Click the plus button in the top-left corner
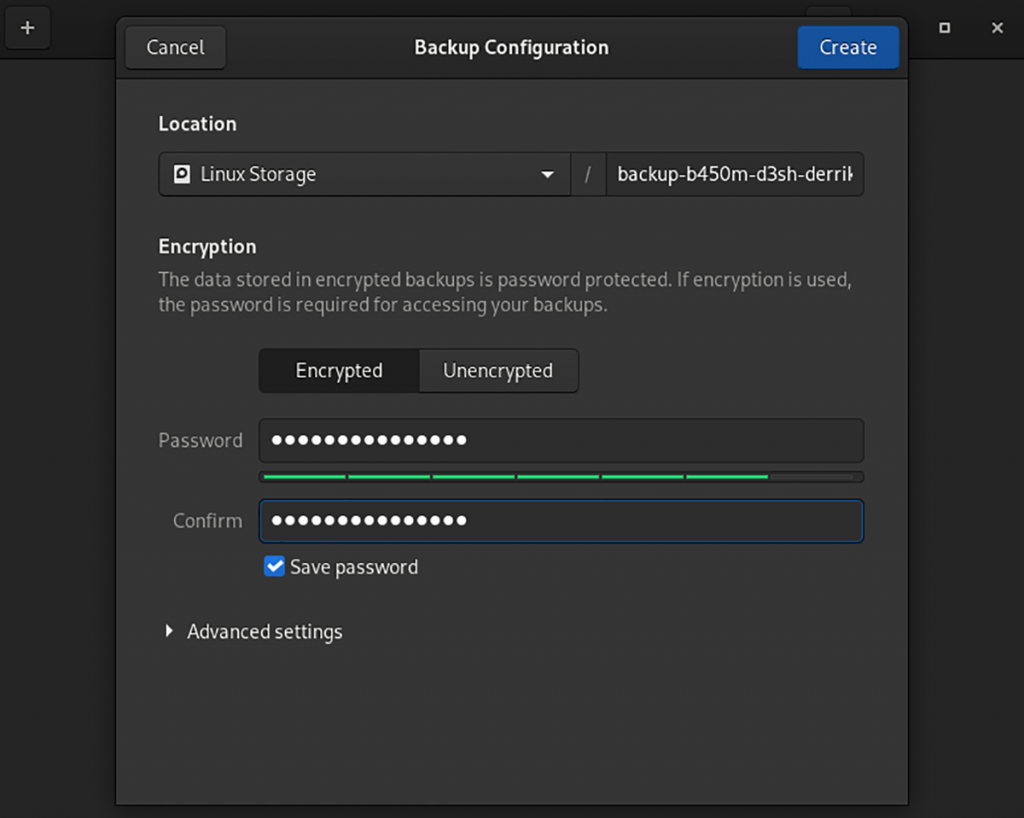1024x818 pixels. (27, 27)
